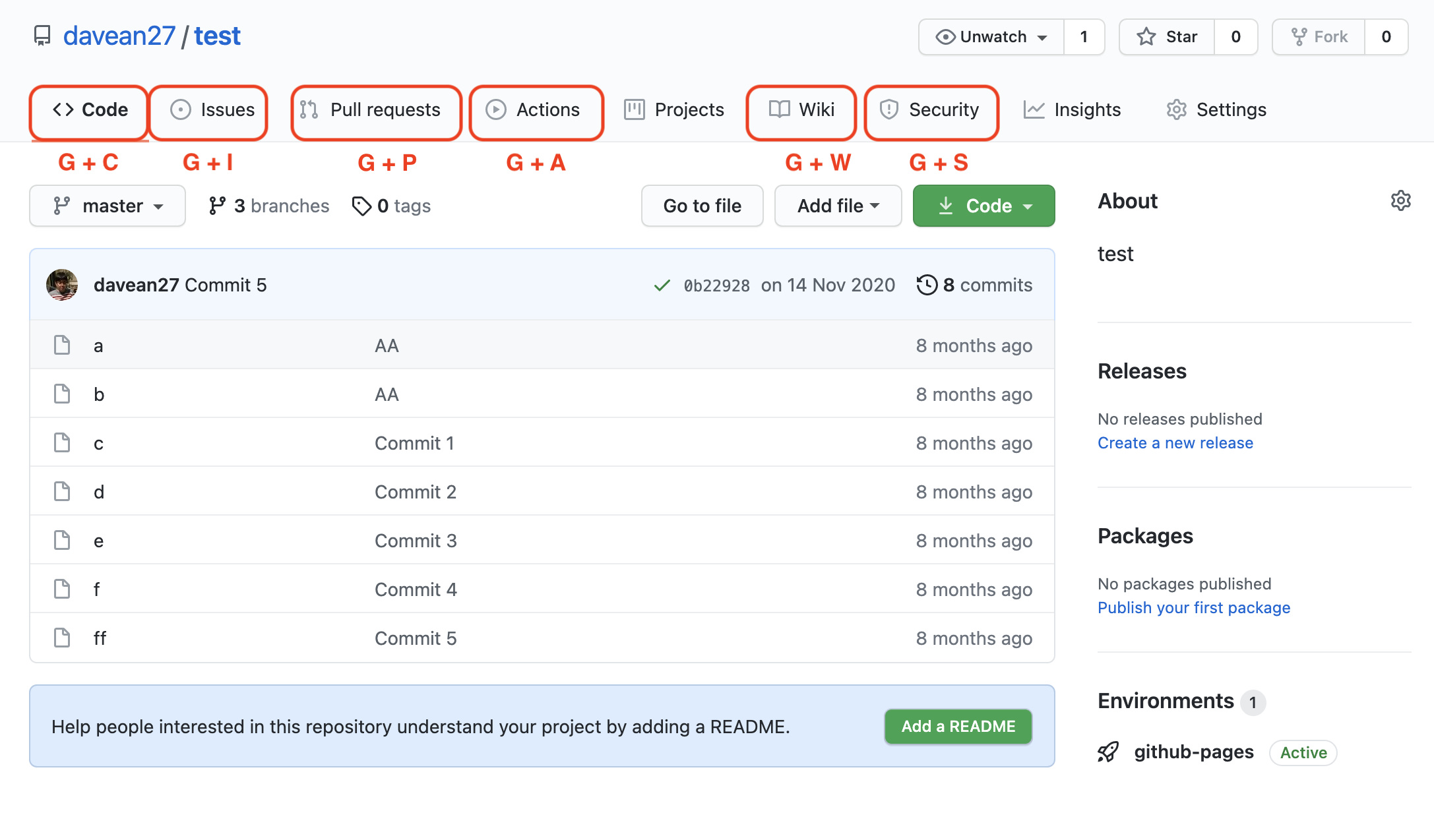Click the repository icon before davean27
This screenshot has width=1434, height=840.
(42, 36)
